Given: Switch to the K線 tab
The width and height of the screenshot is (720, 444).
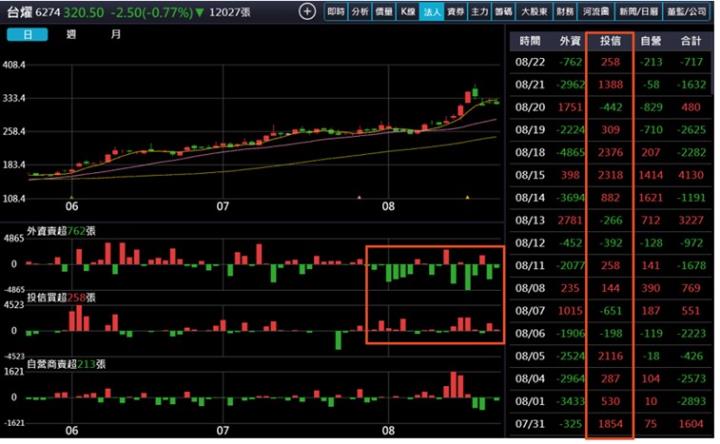Looking at the screenshot, I should tap(408, 12).
